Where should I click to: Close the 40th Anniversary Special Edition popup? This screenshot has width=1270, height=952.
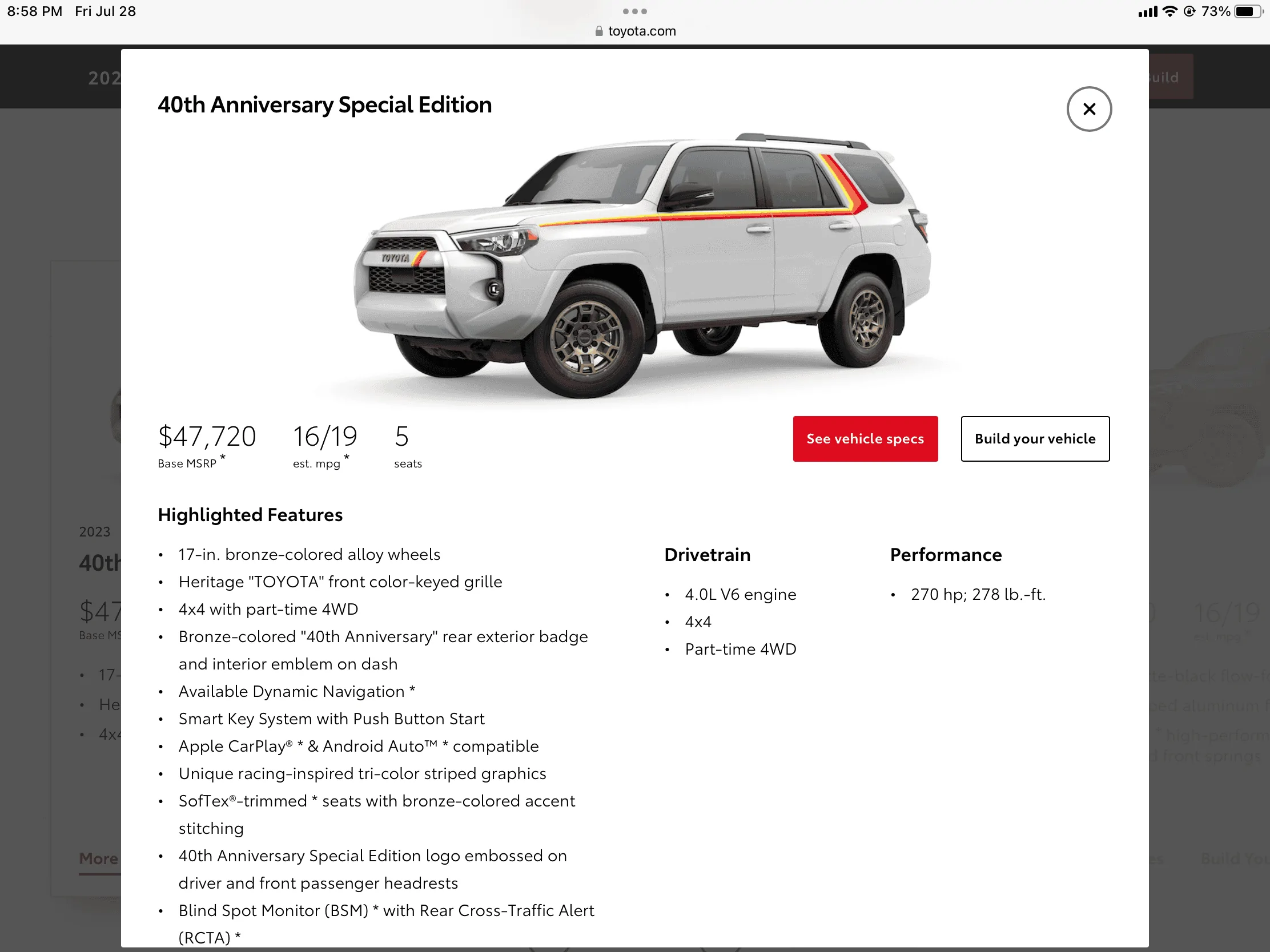click(1089, 108)
